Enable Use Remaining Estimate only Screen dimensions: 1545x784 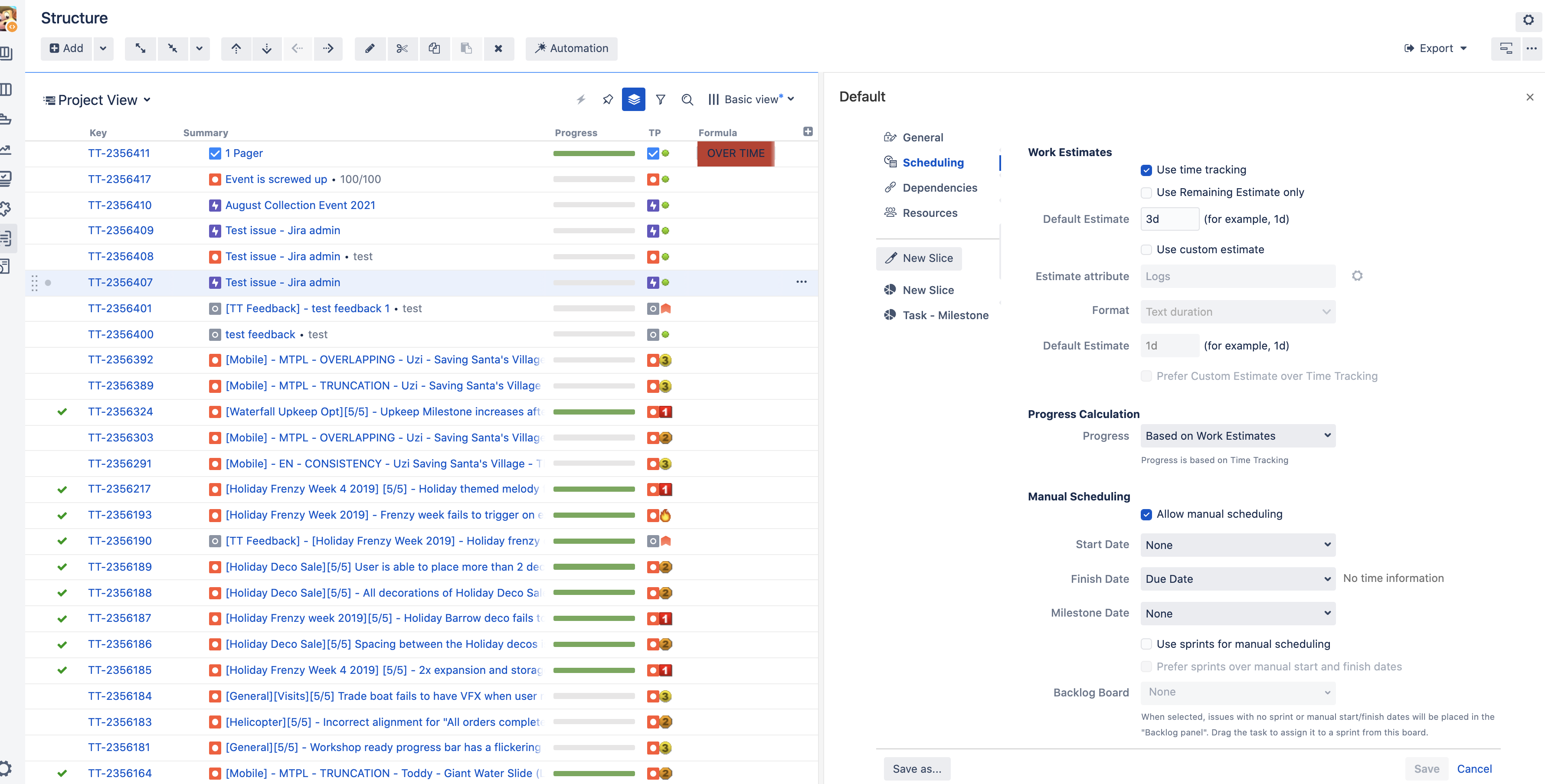tap(1146, 193)
